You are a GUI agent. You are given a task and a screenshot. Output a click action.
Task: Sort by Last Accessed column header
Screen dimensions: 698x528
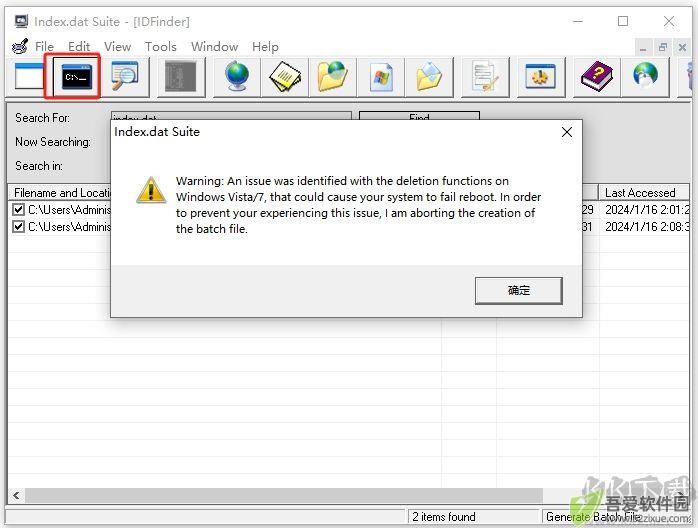tap(644, 193)
